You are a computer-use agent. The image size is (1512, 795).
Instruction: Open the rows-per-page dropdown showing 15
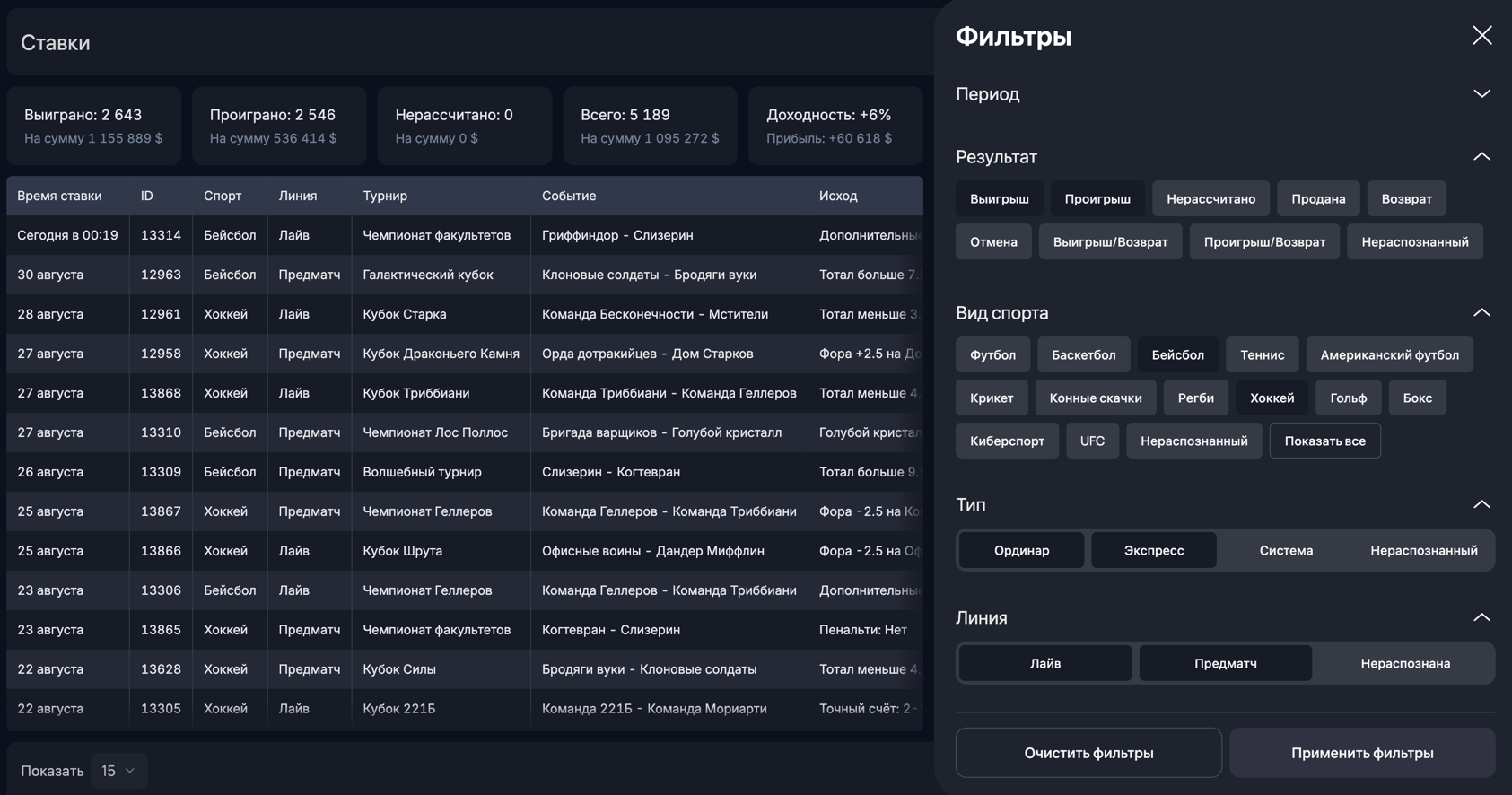(118, 771)
